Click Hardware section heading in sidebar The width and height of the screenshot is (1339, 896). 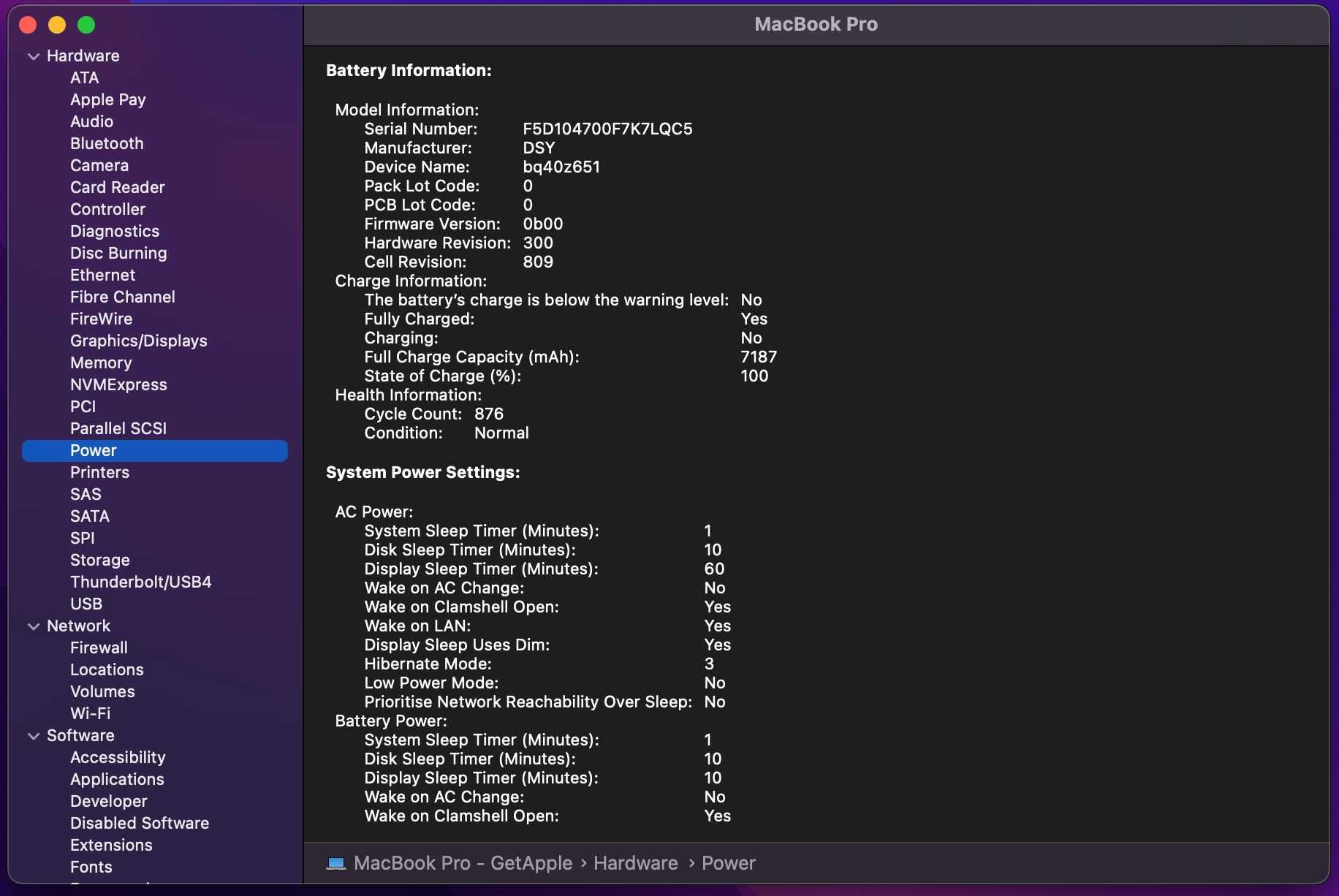click(83, 56)
